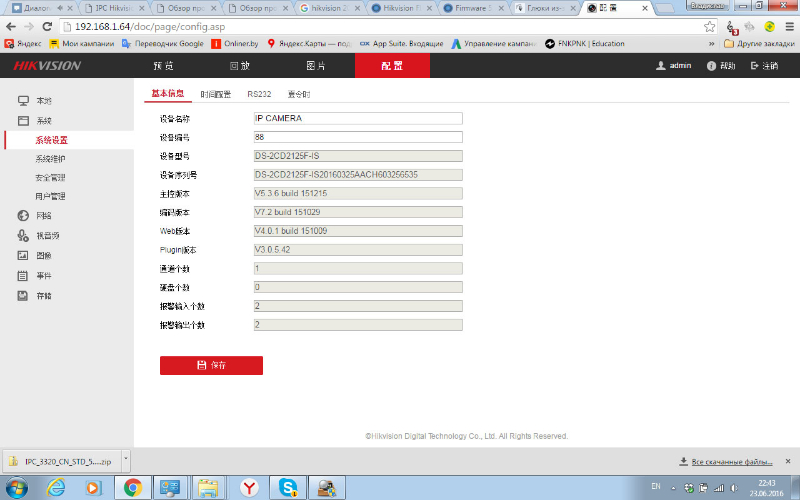This screenshot has width=800, height=500.
Task: Click the device name field 'IP CAMERA'
Action: pos(358,118)
